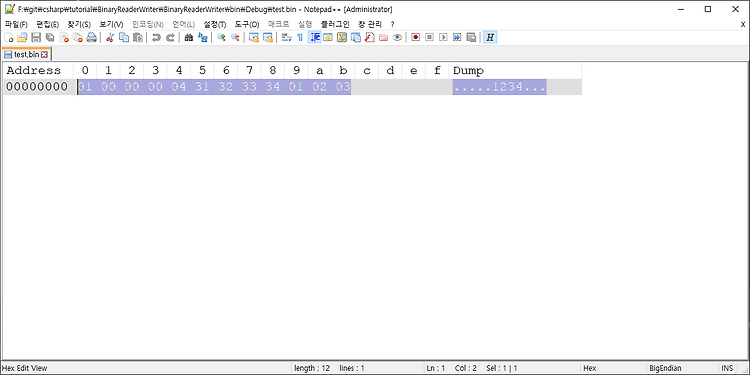Open the 설정(T) menu

pyautogui.click(x=215, y=24)
